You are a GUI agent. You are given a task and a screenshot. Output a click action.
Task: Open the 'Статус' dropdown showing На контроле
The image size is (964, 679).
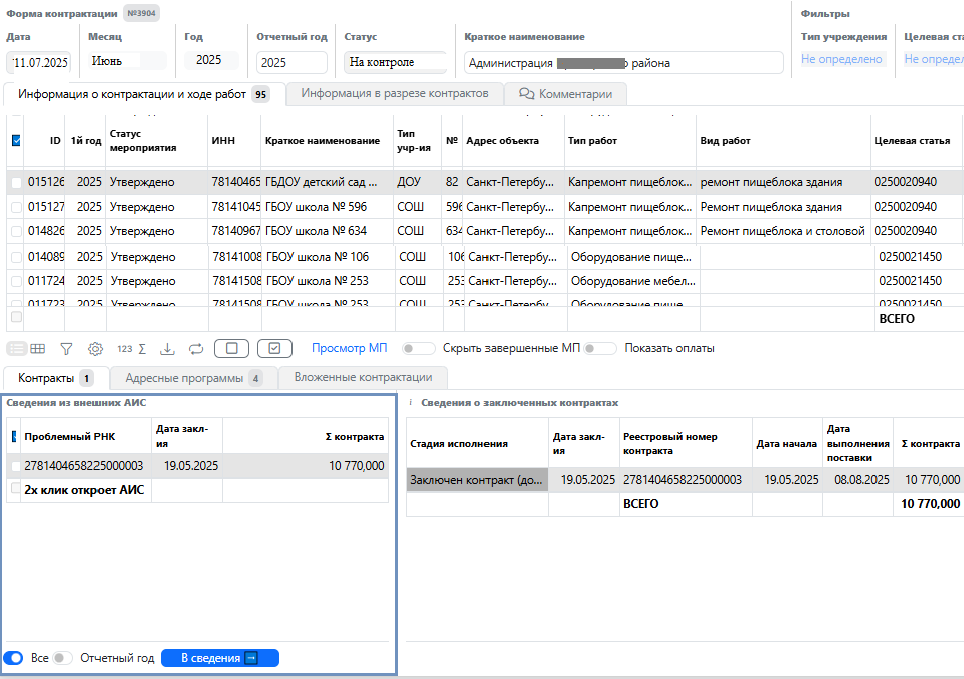(x=396, y=62)
